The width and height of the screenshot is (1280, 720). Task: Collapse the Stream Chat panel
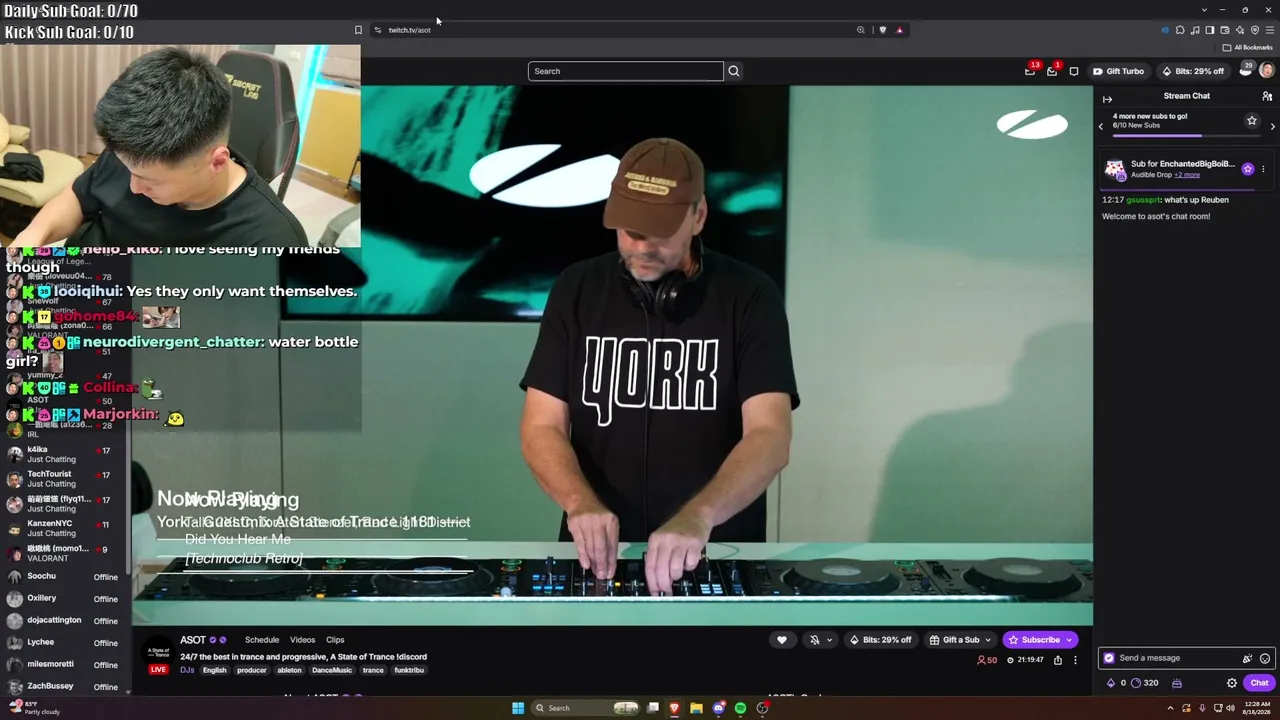1107,98
